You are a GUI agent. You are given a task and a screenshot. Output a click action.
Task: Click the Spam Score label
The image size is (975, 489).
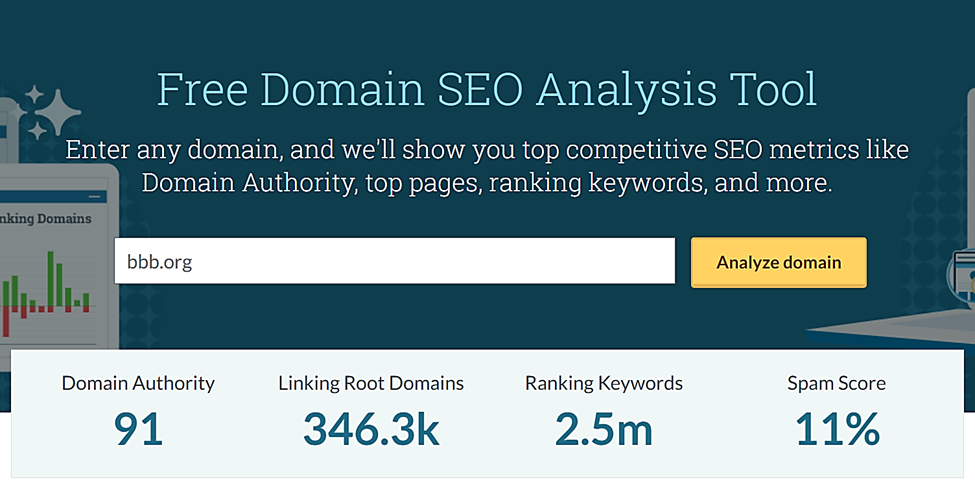[836, 383]
